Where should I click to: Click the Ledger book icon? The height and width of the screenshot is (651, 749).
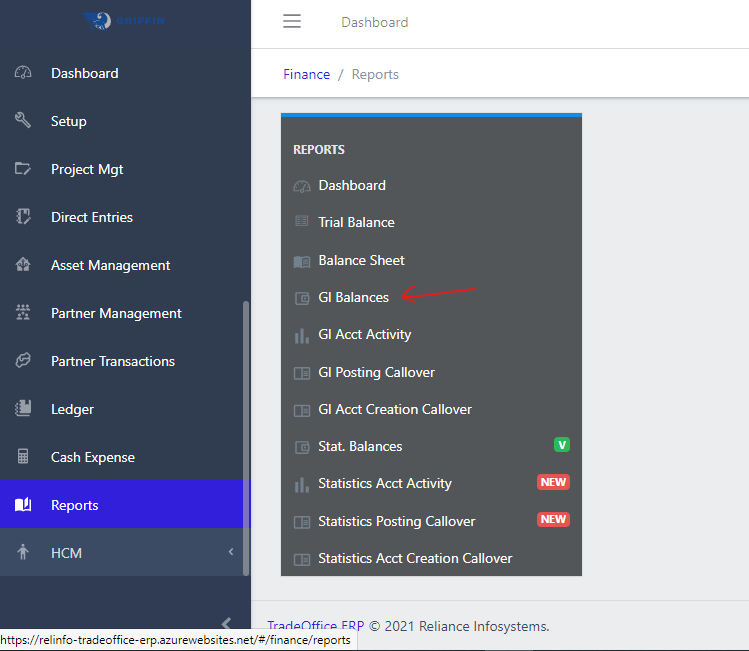[x=23, y=408]
